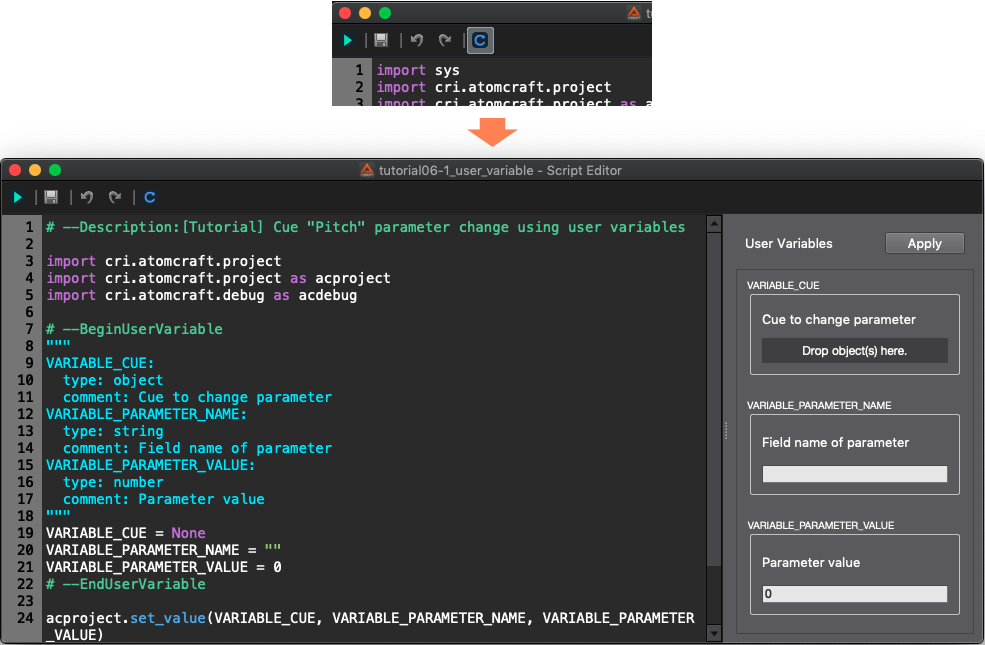This screenshot has width=985, height=645.
Task: Click the vertical scrollbar thumb of the code editor
Action: (714, 400)
